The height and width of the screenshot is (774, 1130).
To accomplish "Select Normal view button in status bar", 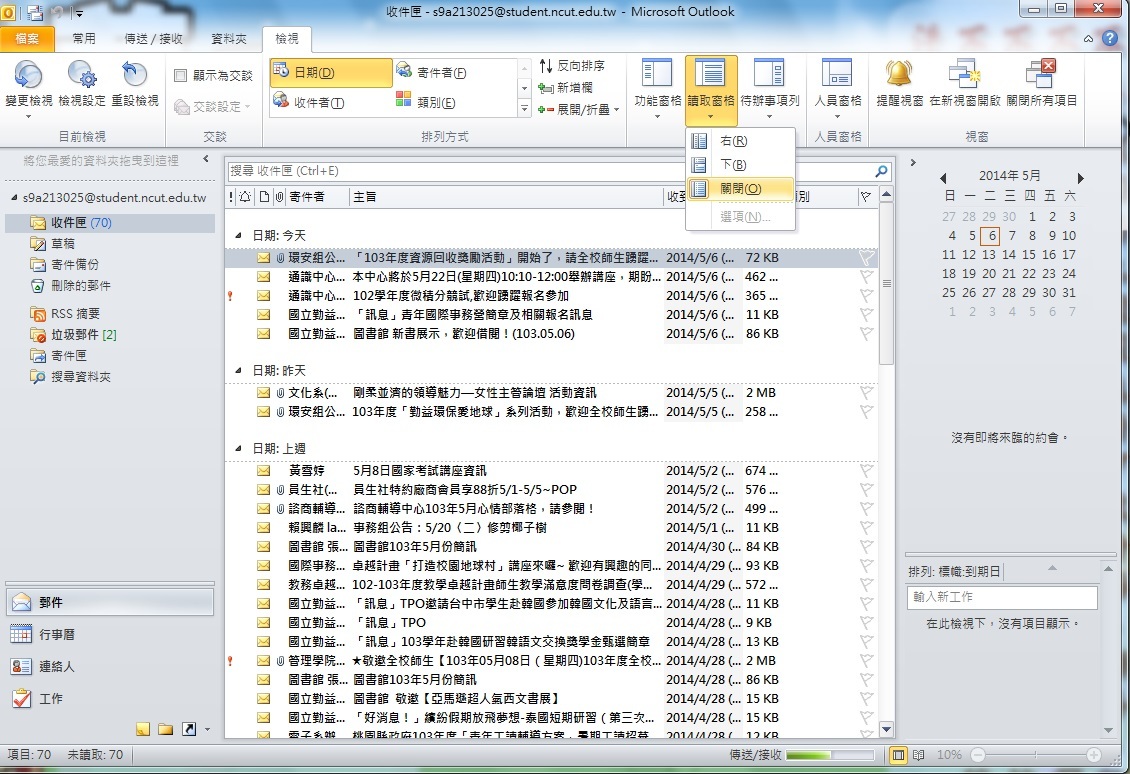I will (x=897, y=755).
